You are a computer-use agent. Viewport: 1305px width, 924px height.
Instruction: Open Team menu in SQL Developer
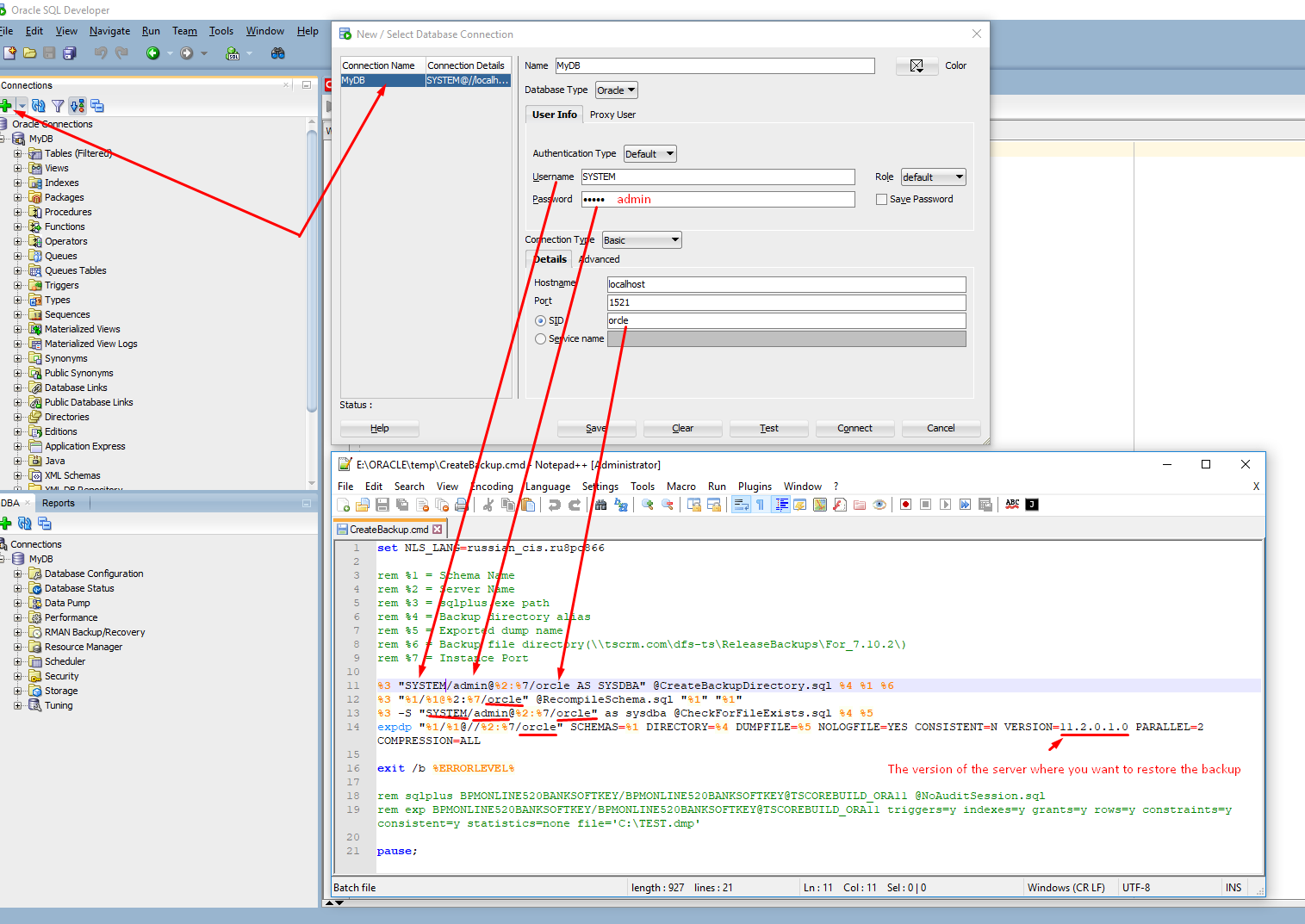(184, 31)
